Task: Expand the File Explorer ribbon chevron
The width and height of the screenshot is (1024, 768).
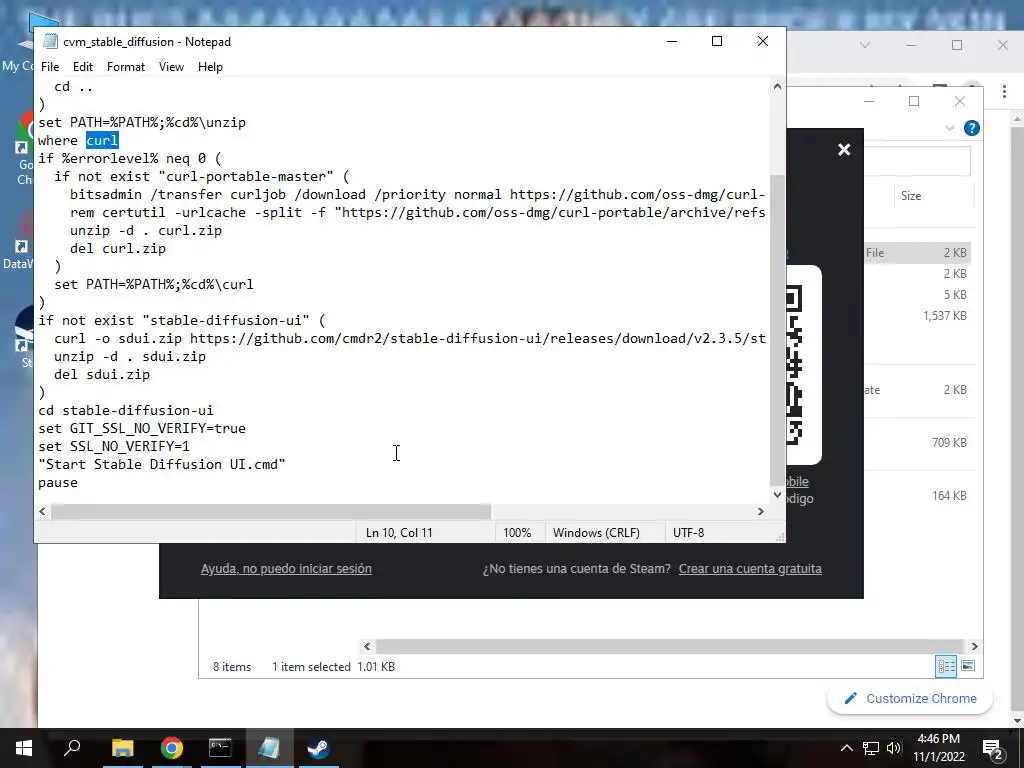Action: [950, 128]
